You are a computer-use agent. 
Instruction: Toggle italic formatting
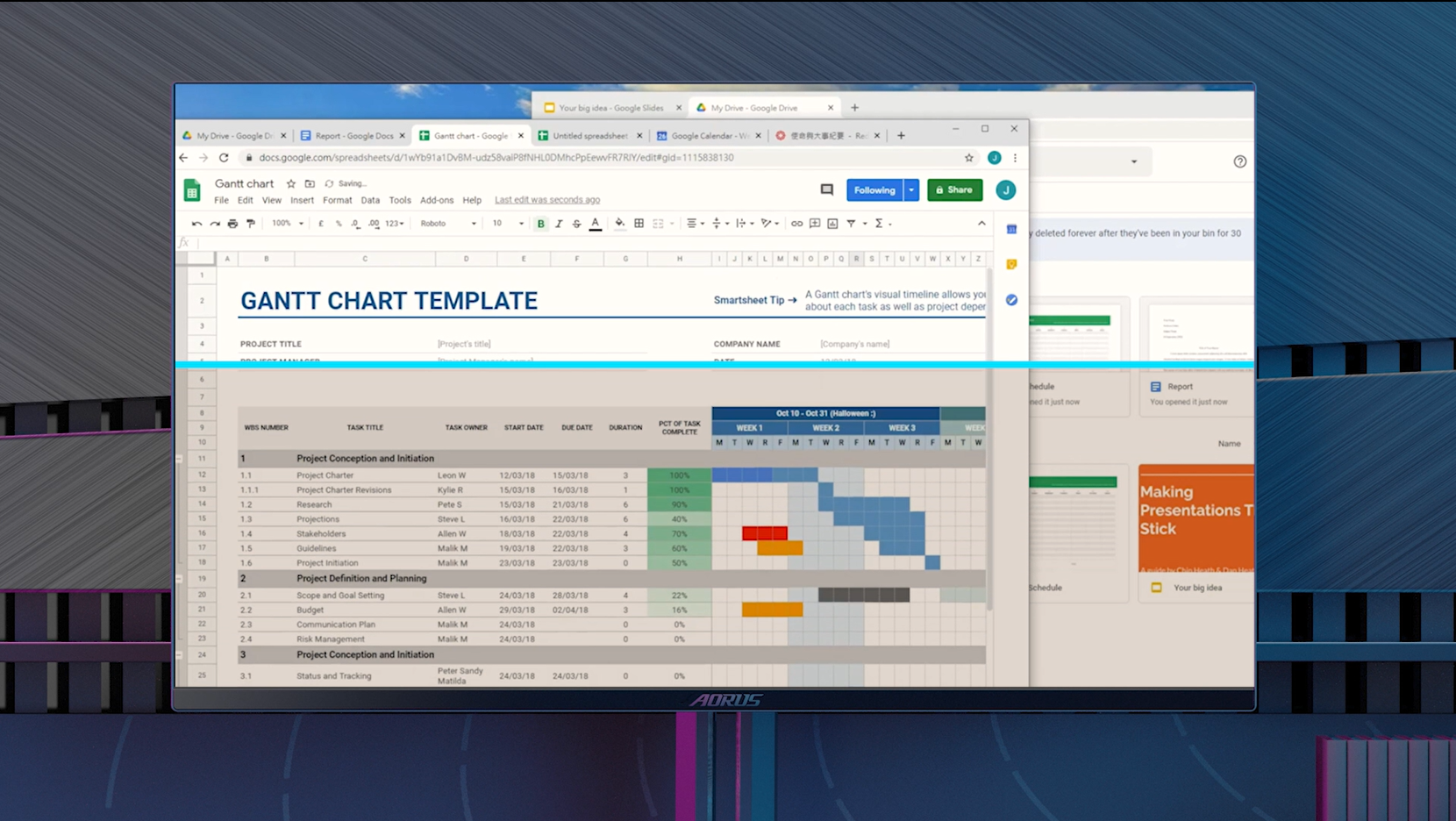(559, 224)
